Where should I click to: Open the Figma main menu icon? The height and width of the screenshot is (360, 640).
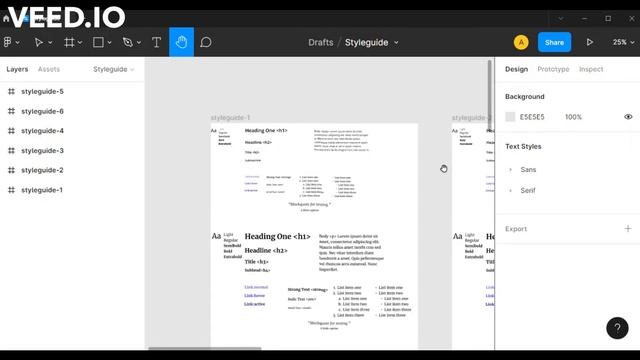coord(7,42)
